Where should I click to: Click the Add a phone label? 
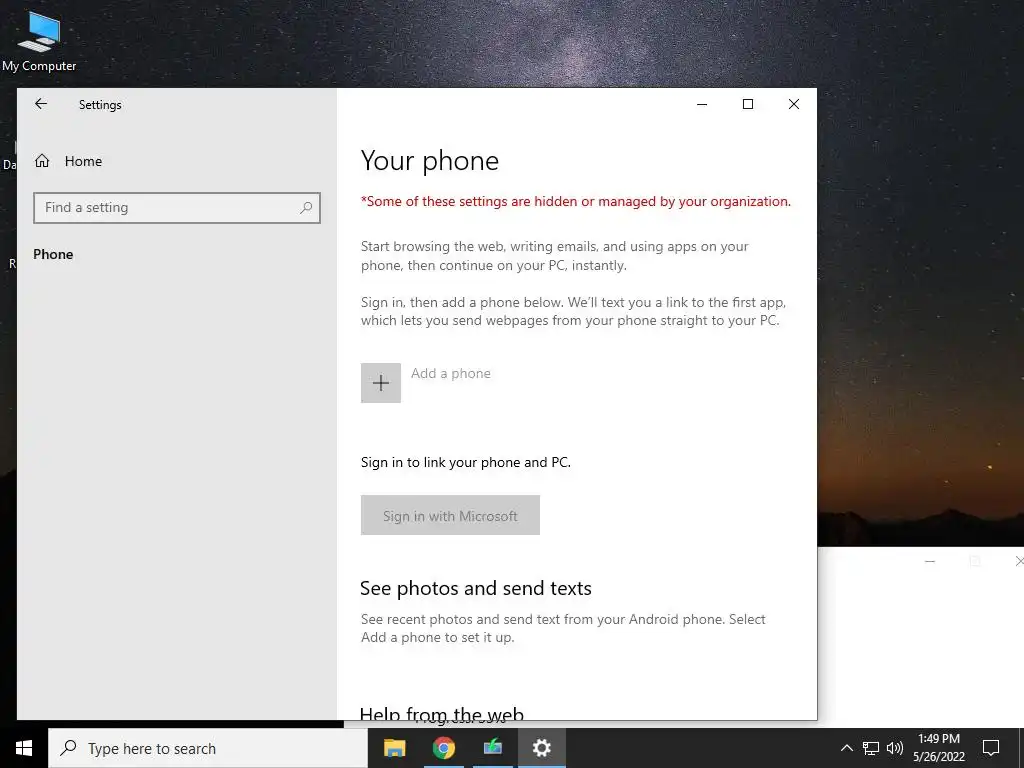pos(451,374)
